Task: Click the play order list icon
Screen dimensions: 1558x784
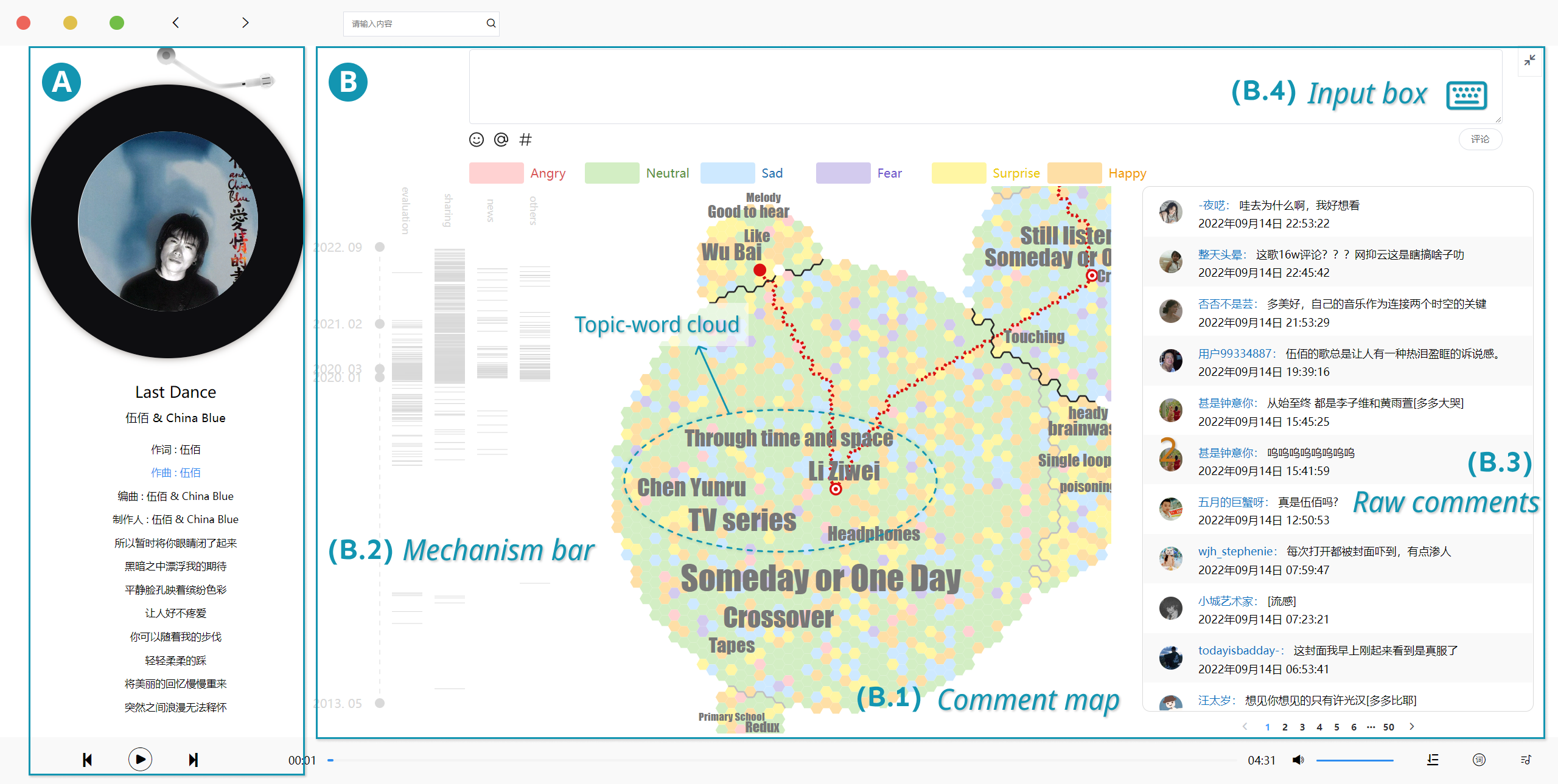Action: click(1433, 760)
